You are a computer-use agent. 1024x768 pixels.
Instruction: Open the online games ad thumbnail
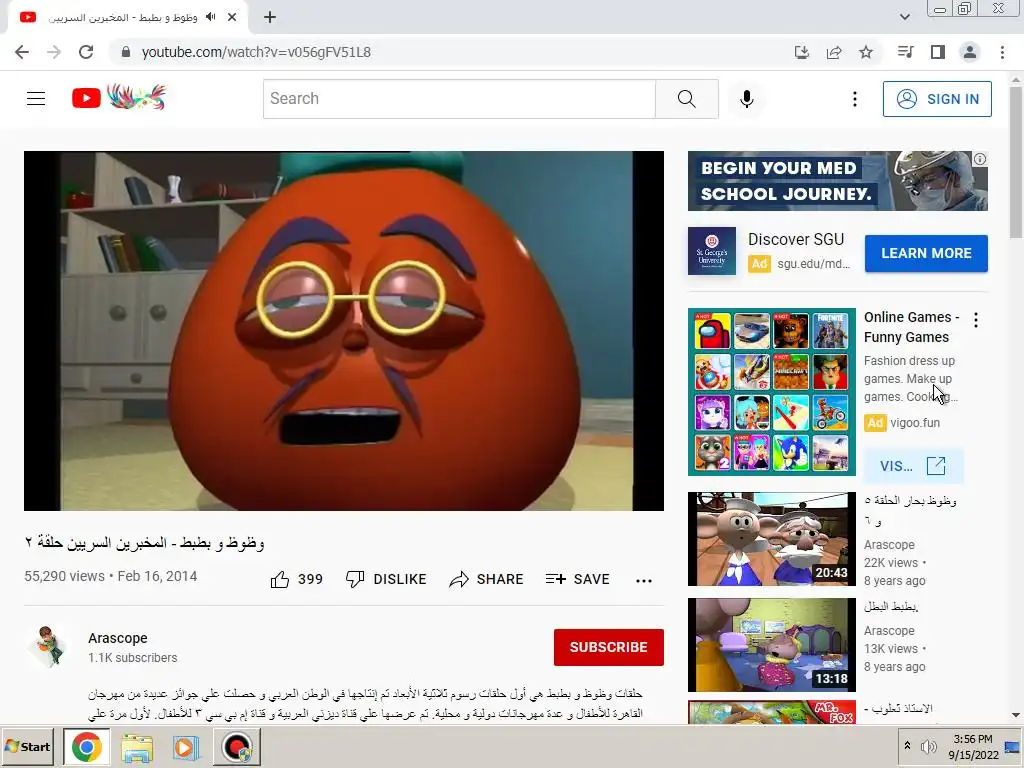click(771, 392)
